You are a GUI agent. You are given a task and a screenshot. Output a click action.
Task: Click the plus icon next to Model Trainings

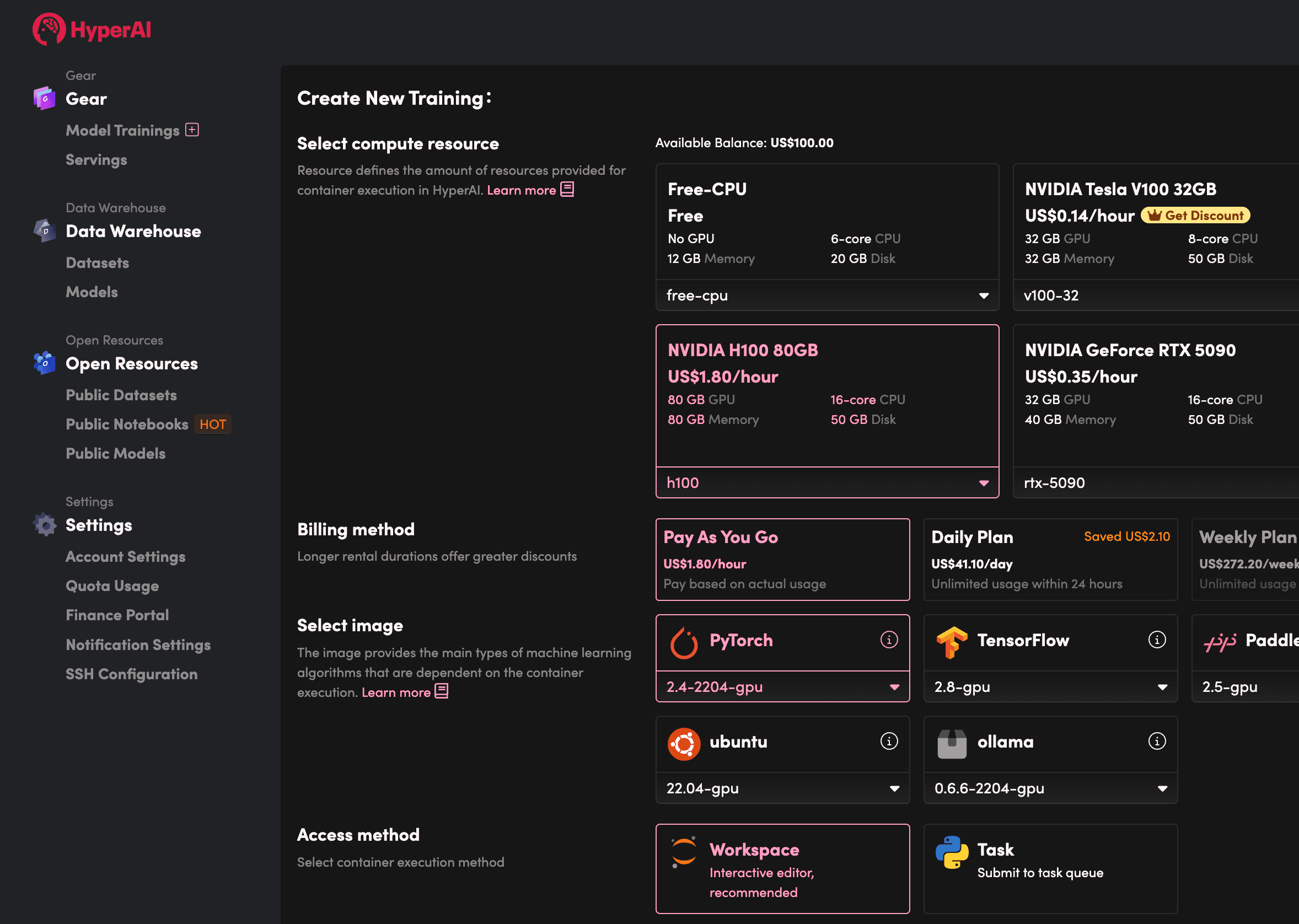[x=192, y=130]
